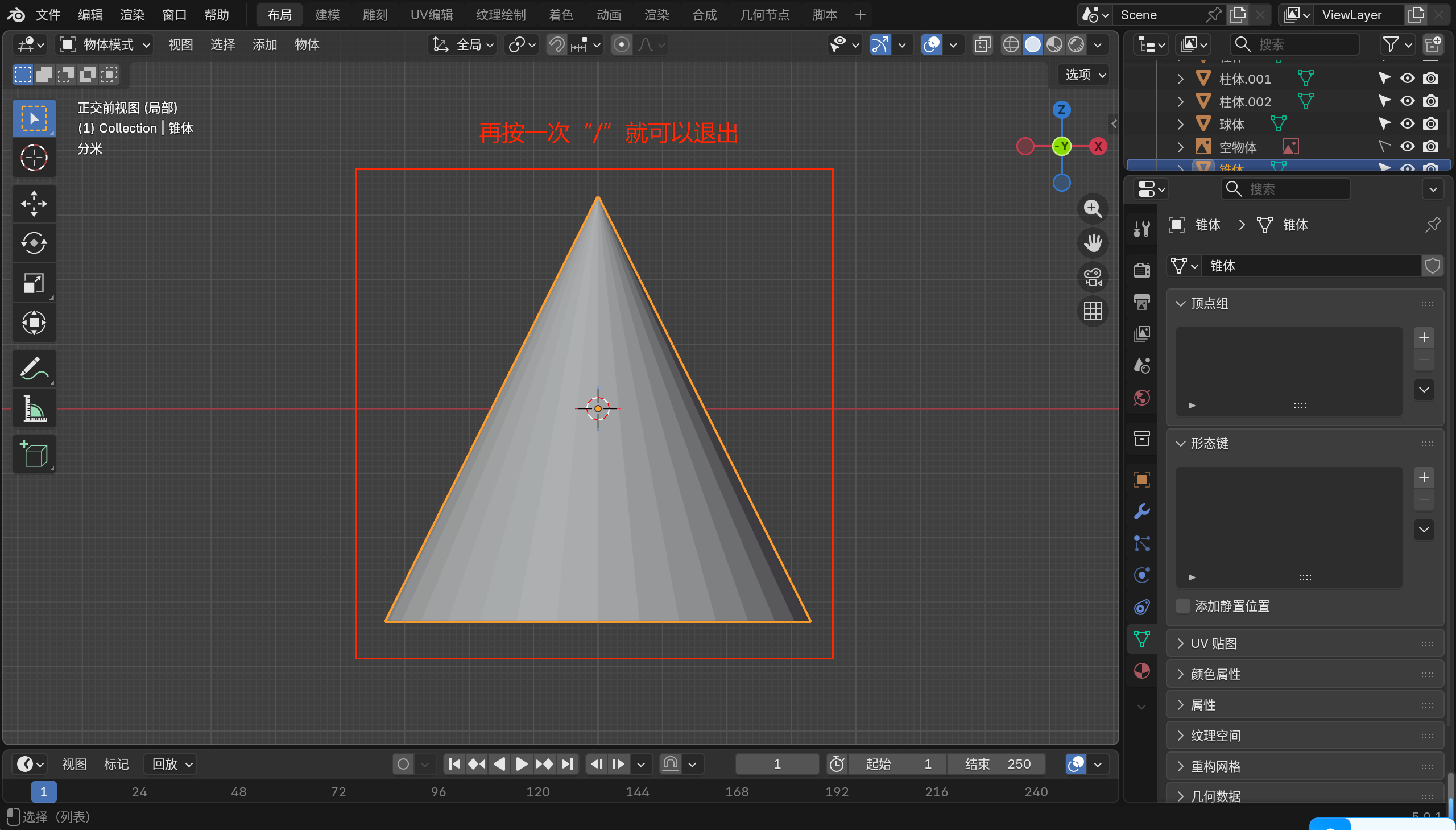Open the Material properties tab
1456x830 pixels.
(x=1141, y=671)
